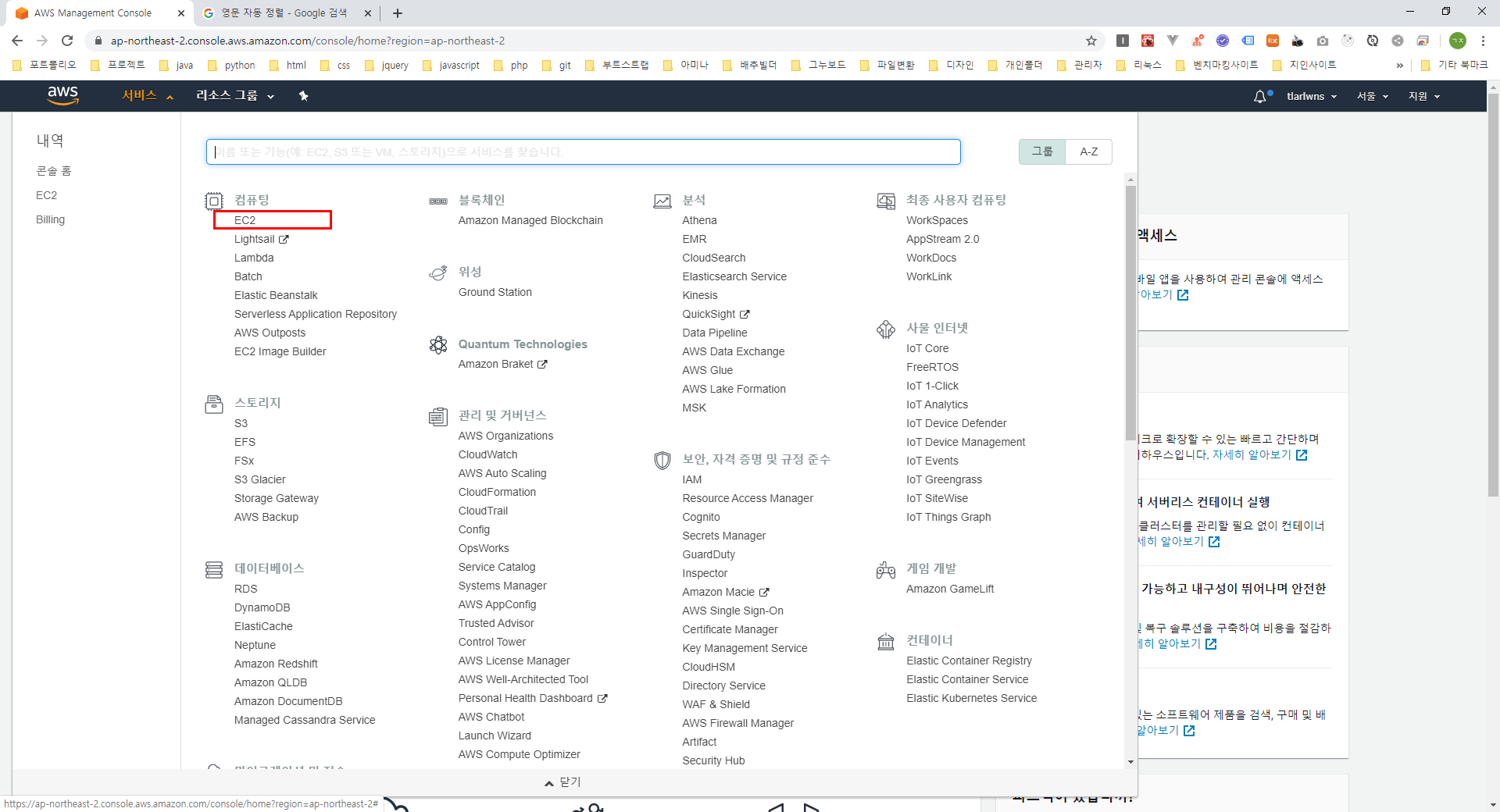
Task: Go back with browser back arrow
Action: pyautogui.click(x=17, y=41)
